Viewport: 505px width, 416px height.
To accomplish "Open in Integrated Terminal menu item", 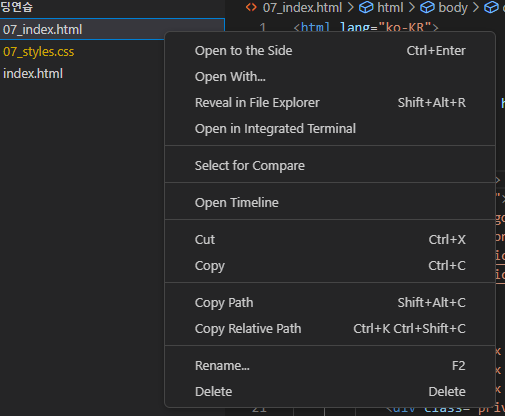I will coord(330,129).
